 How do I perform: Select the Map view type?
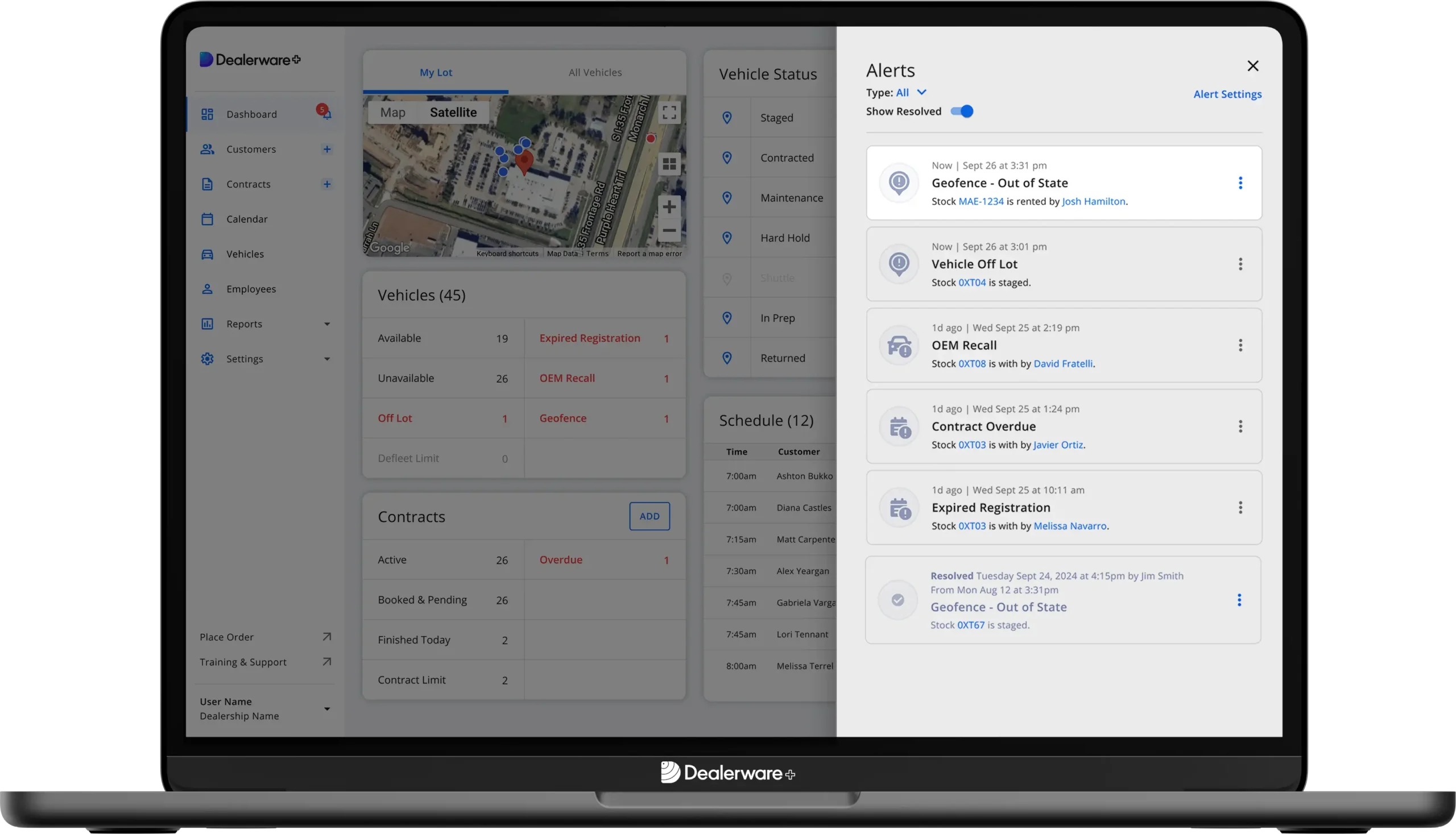click(393, 112)
